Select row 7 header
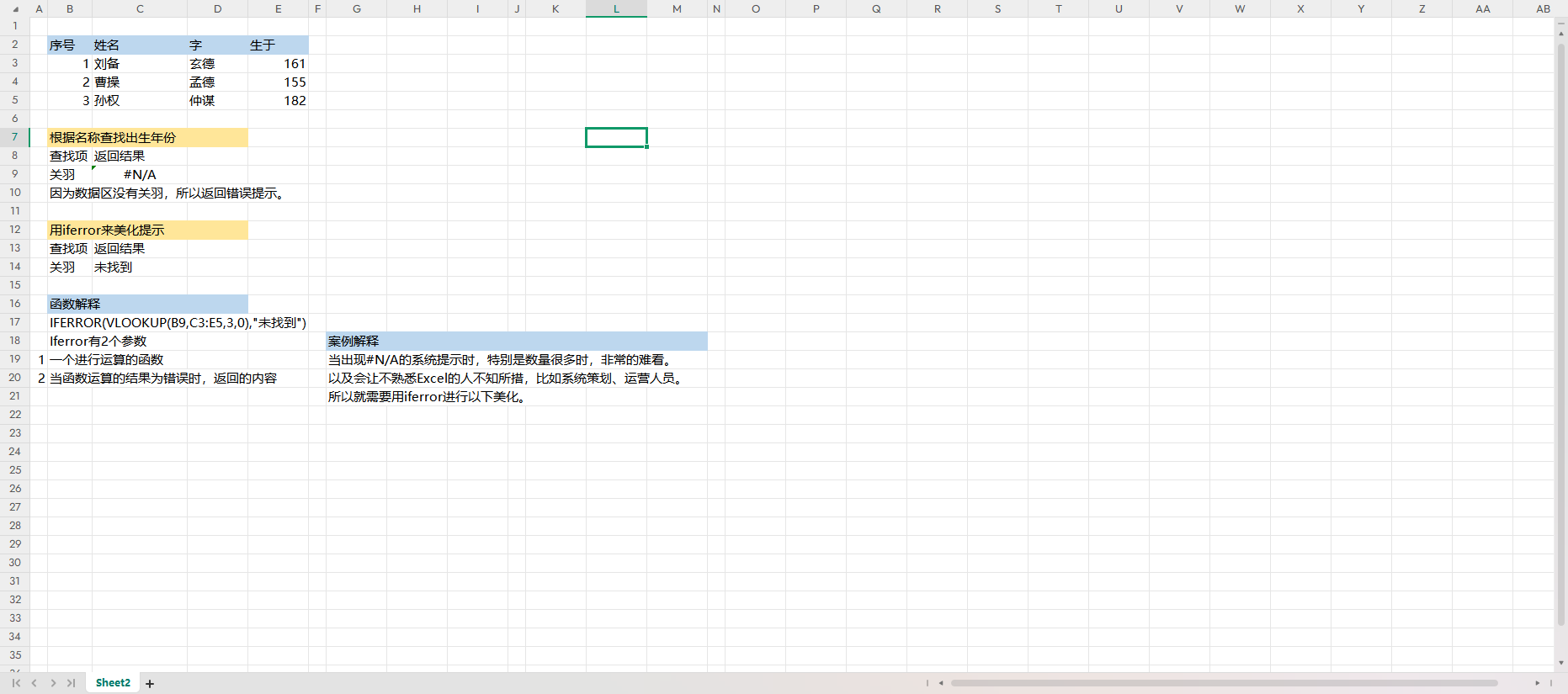The width and height of the screenshot is (1568, 694). [15, 137]
